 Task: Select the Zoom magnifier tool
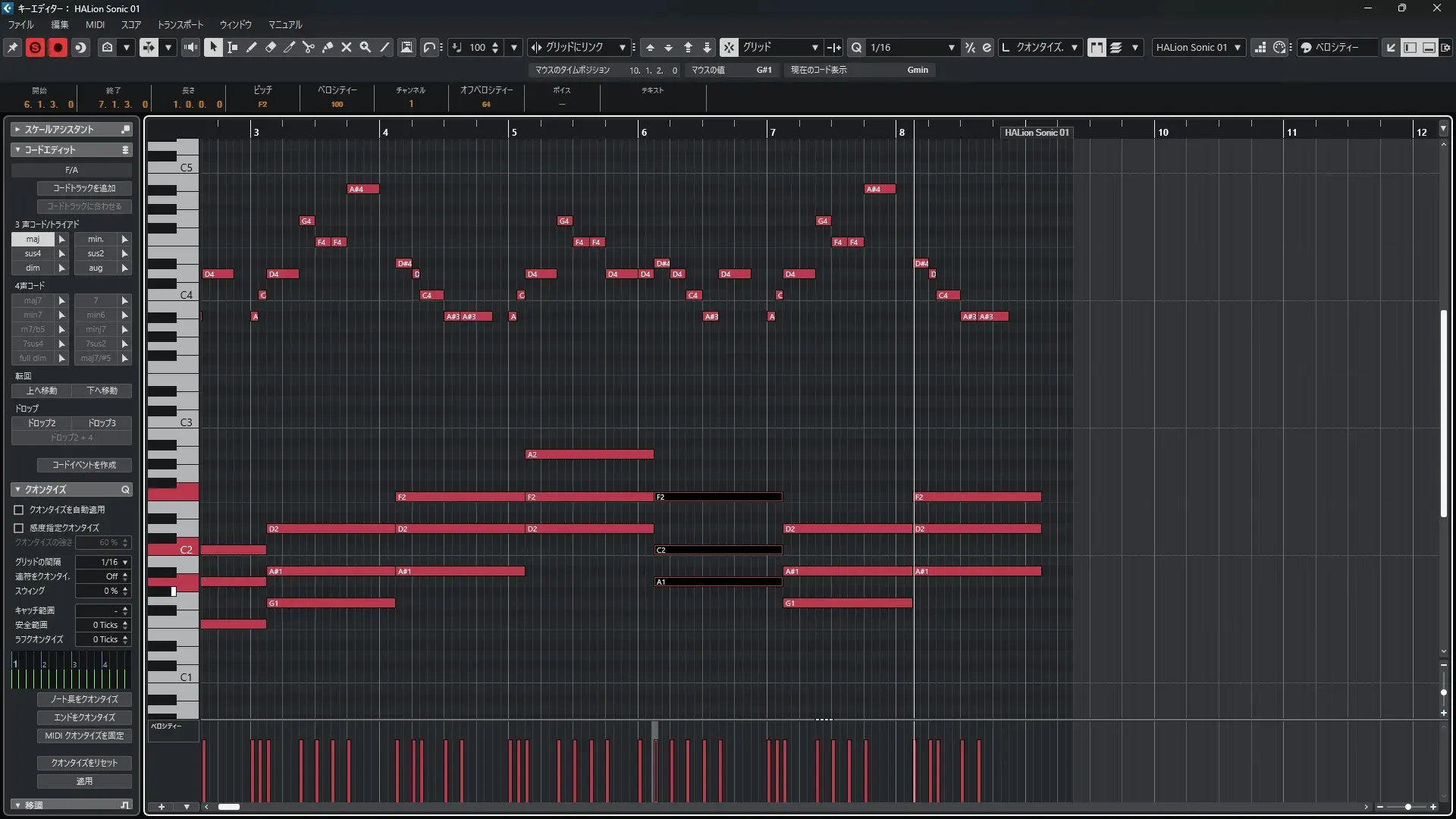[x=366, y=47]
